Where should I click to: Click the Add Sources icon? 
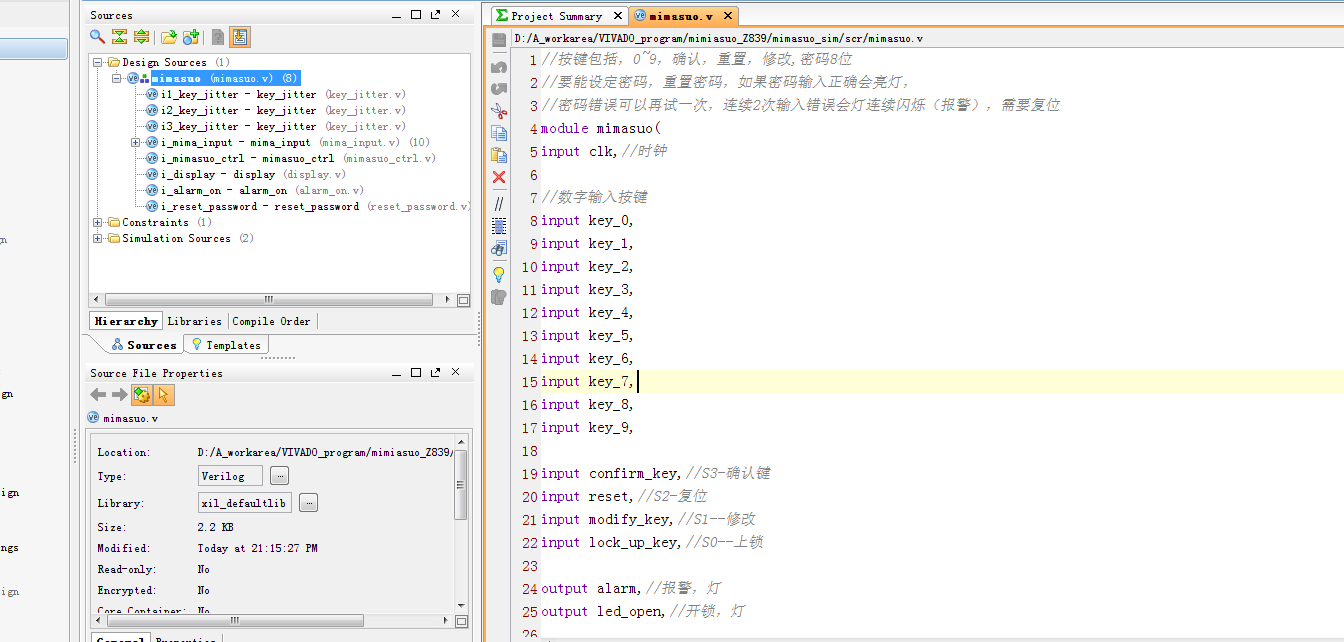[190, 37]
